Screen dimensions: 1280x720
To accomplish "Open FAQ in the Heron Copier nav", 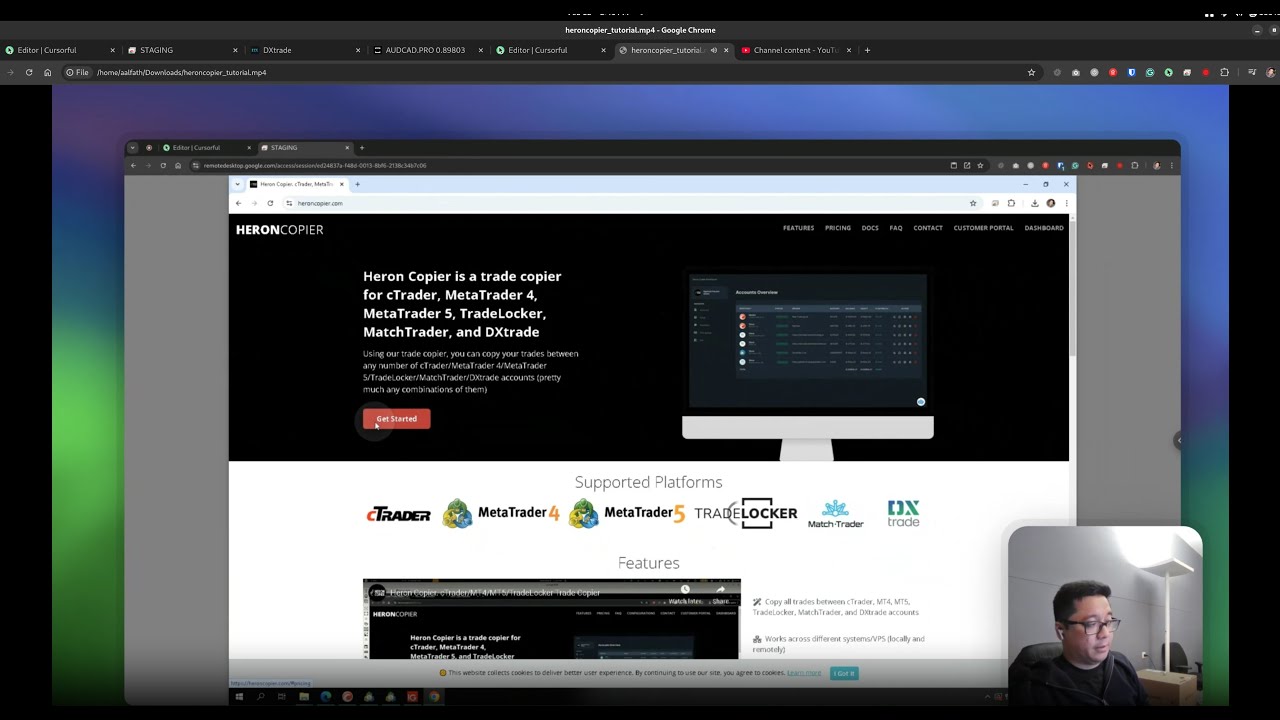I will coord(896,228).
